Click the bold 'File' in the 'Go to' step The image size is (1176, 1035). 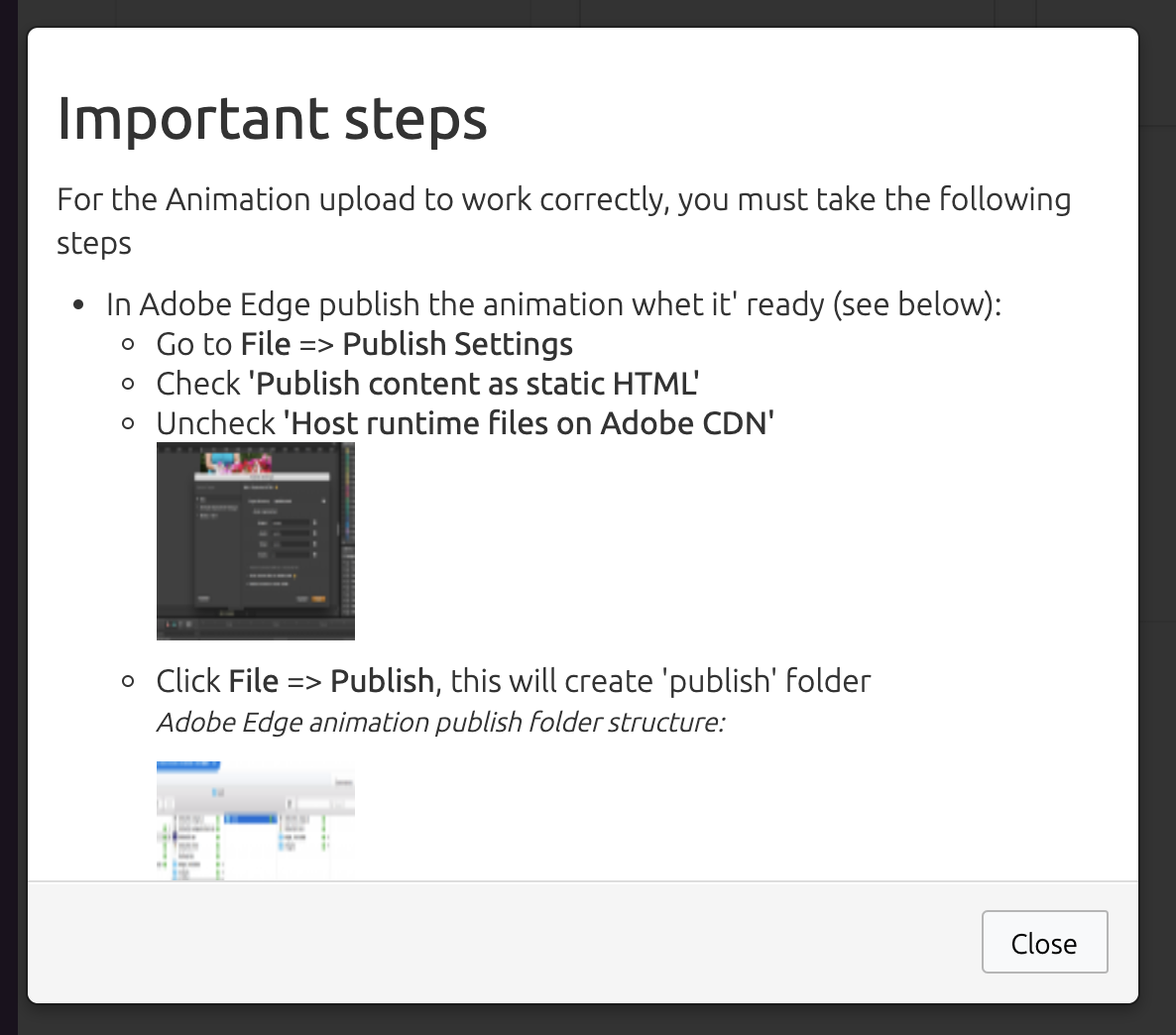pyautogui.click(x=266, y=344)
